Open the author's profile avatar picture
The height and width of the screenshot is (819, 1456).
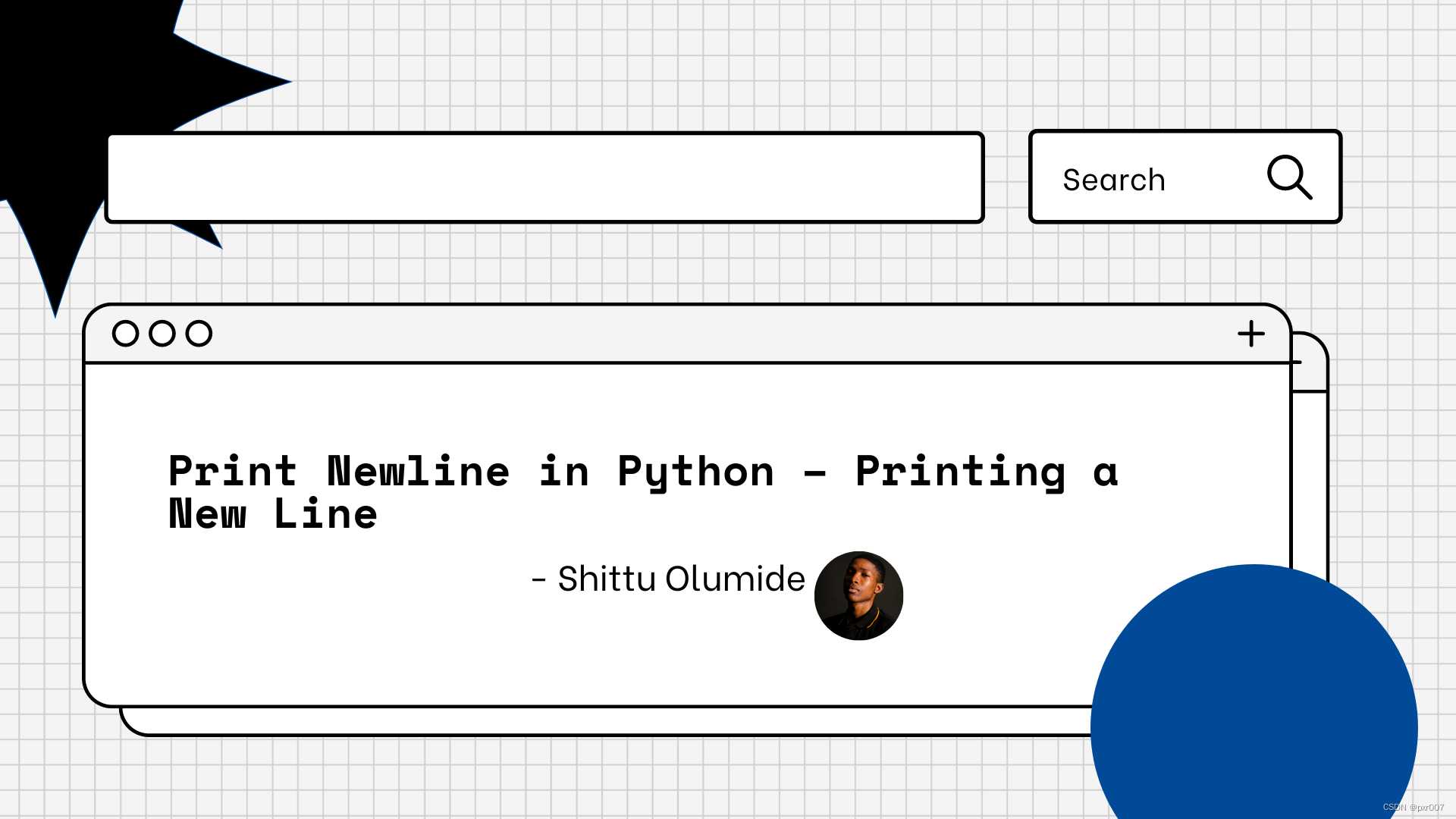click(x=858, y=597)
